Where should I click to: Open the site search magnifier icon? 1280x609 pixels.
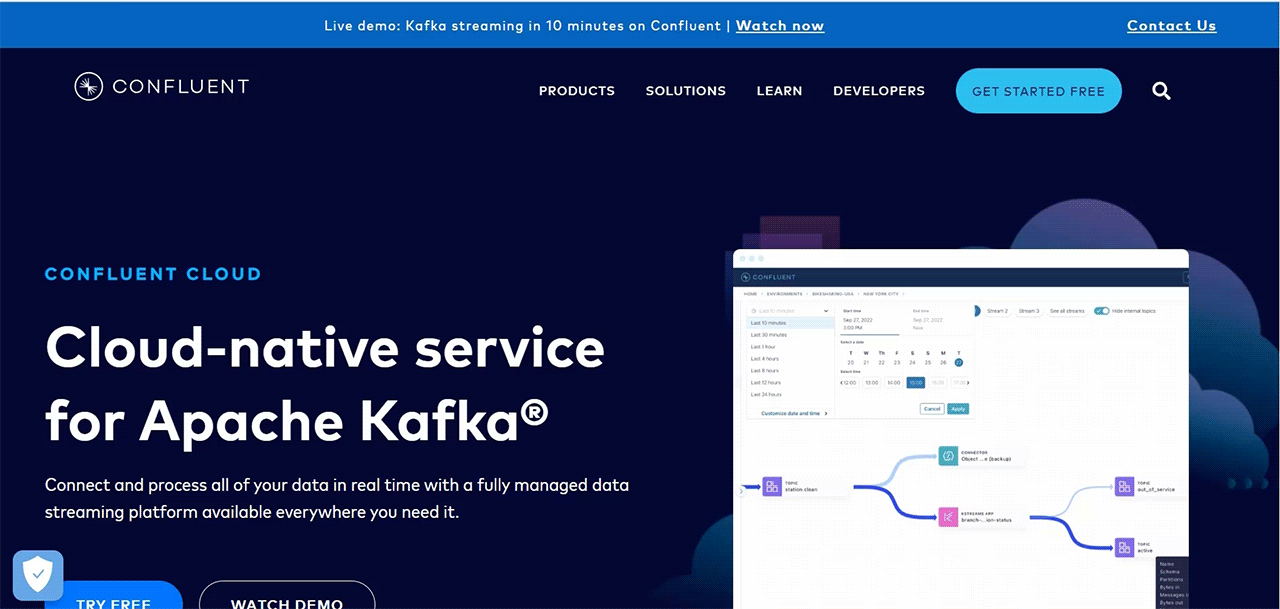[1161, 91]
